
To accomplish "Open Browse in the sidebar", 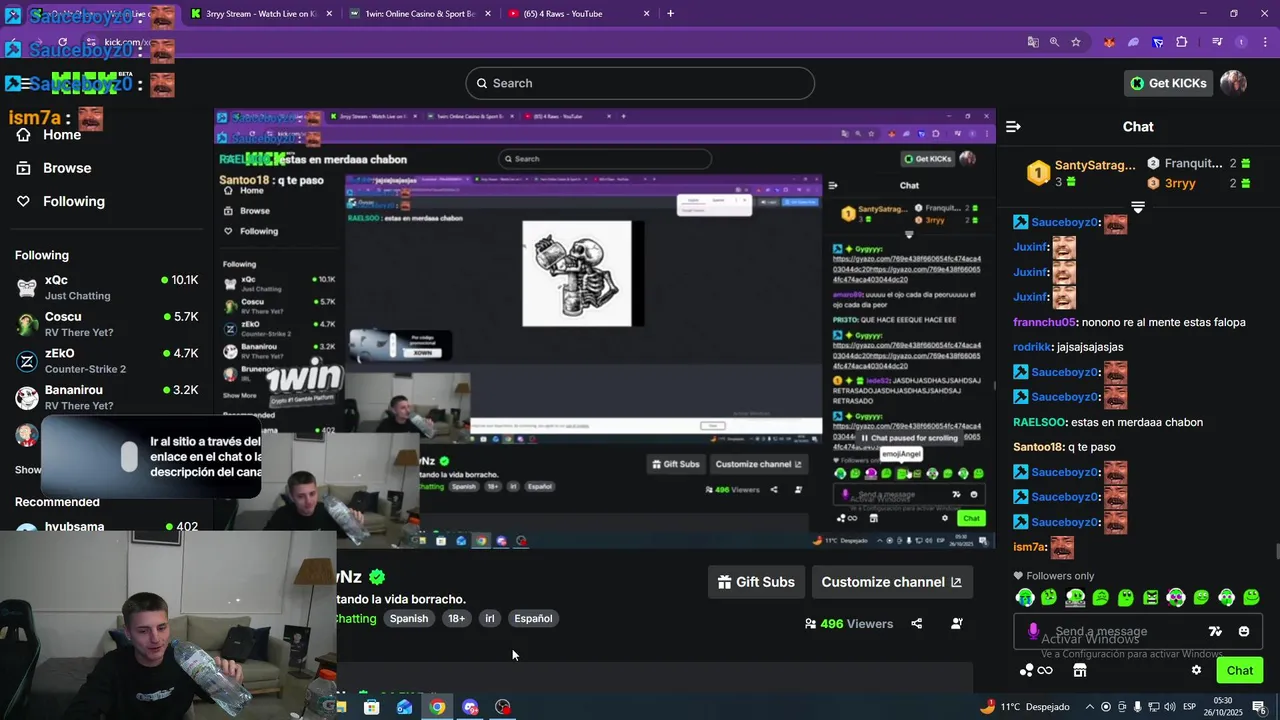I will (67, 168).
